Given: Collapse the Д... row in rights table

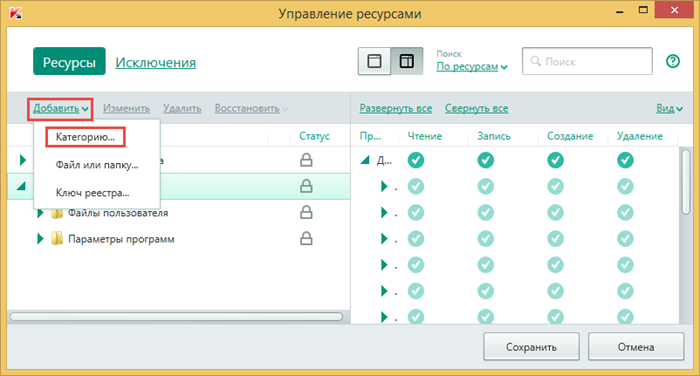Looking at the screenshot, I should click(x=365, y=160).
